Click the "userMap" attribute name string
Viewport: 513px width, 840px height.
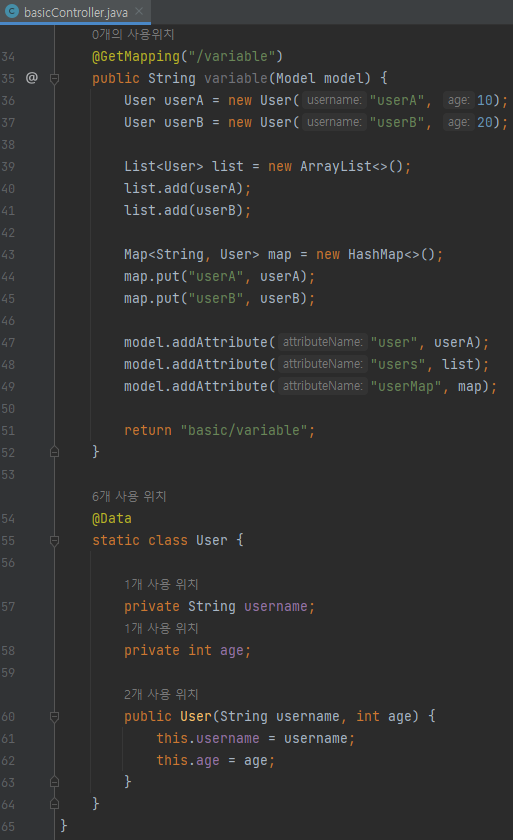(x=405, y=386)
